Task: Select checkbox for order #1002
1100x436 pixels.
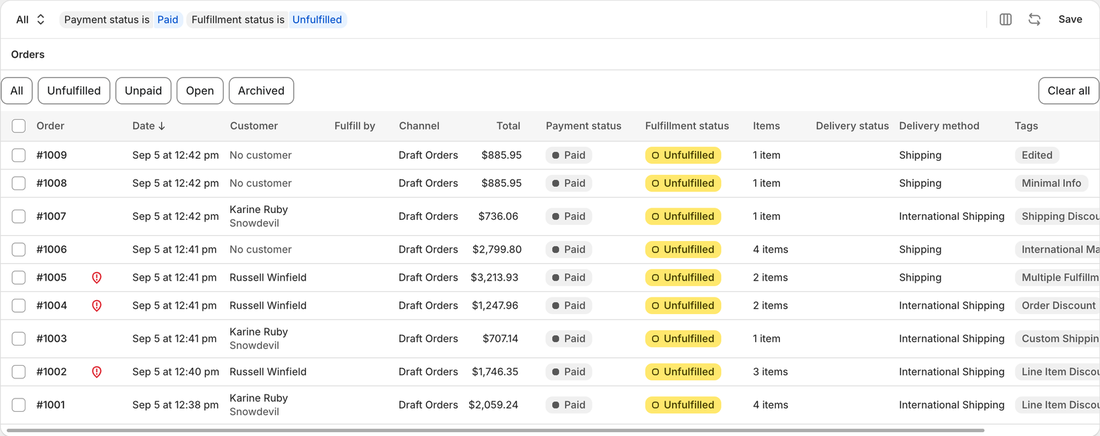Action: pos(19,371)
